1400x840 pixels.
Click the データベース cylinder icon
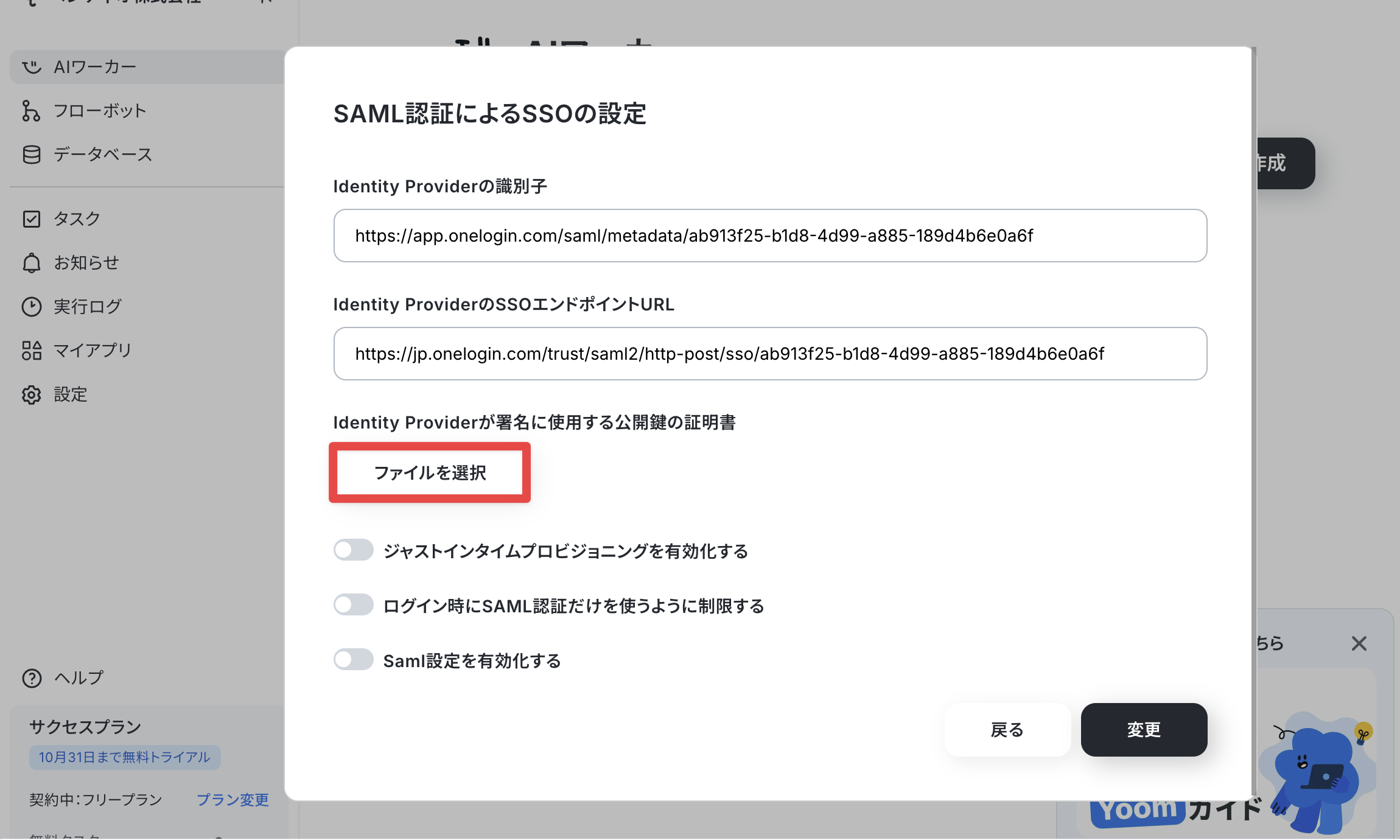coord(32,155)
